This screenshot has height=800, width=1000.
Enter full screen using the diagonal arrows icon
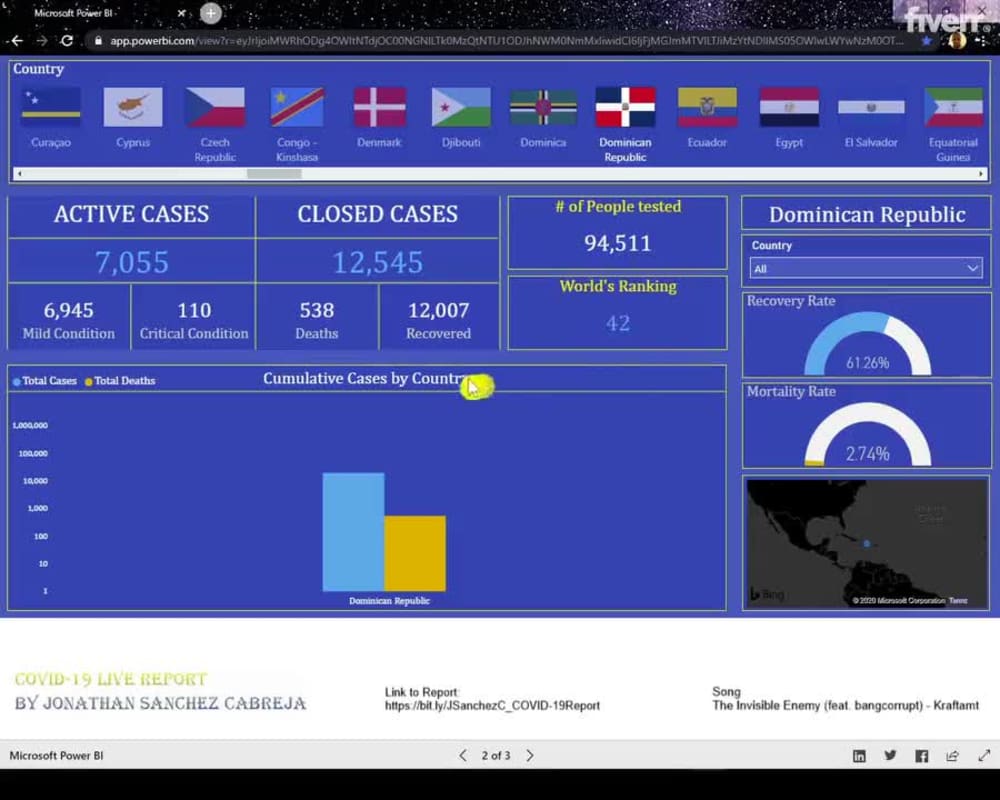(x=984, y=756)
